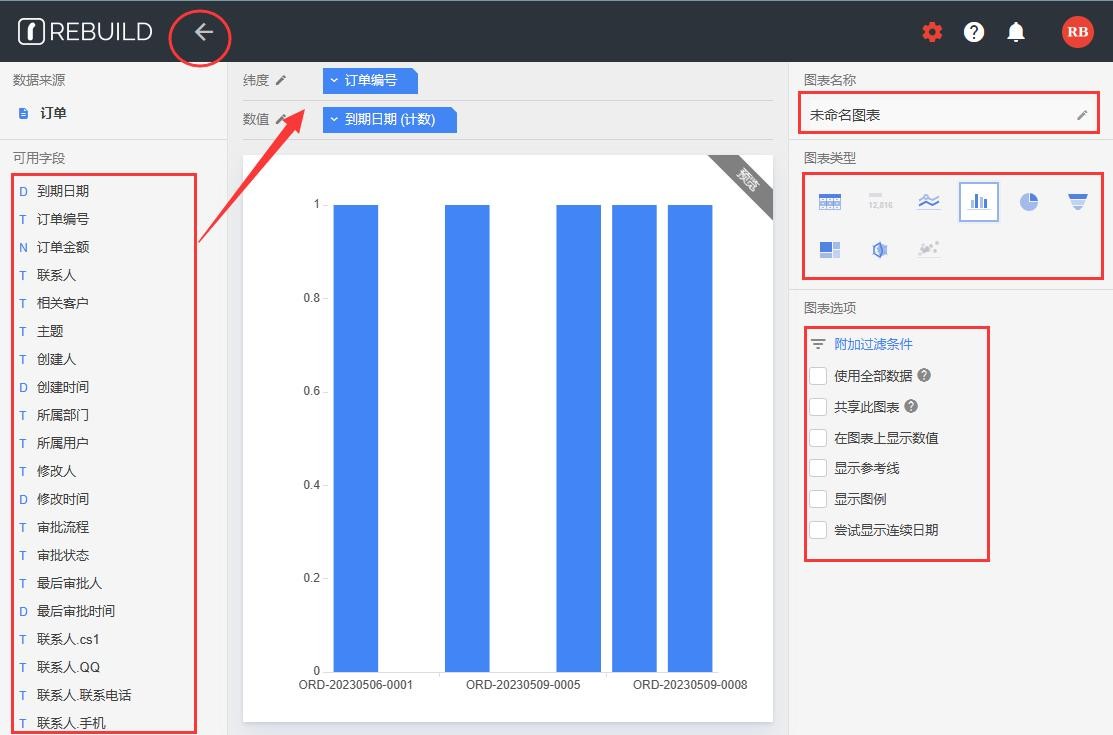
Task: Click x-axis label ORD-20230509-0005
Action: (x=523, y=685)
